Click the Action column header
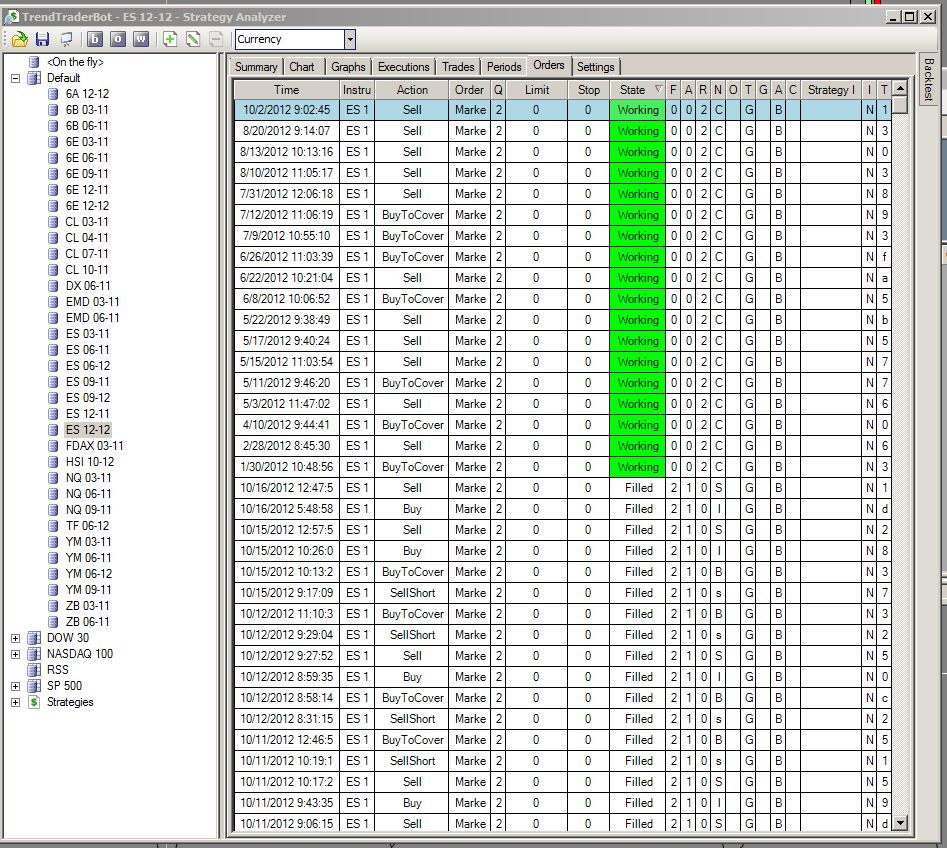947x848 pixels. point(412,89)
